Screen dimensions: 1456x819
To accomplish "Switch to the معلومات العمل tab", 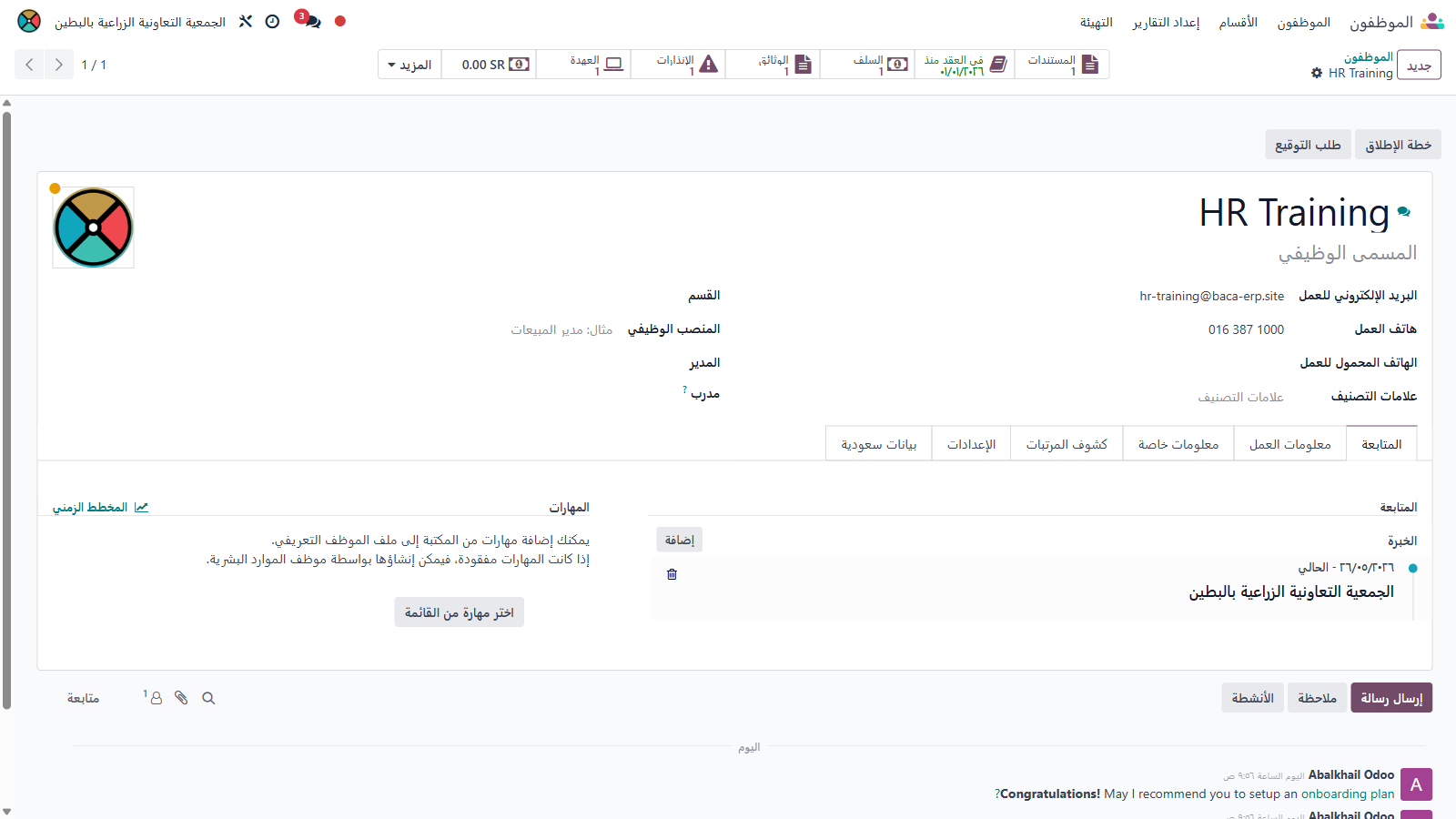I will coord(1289,444).
